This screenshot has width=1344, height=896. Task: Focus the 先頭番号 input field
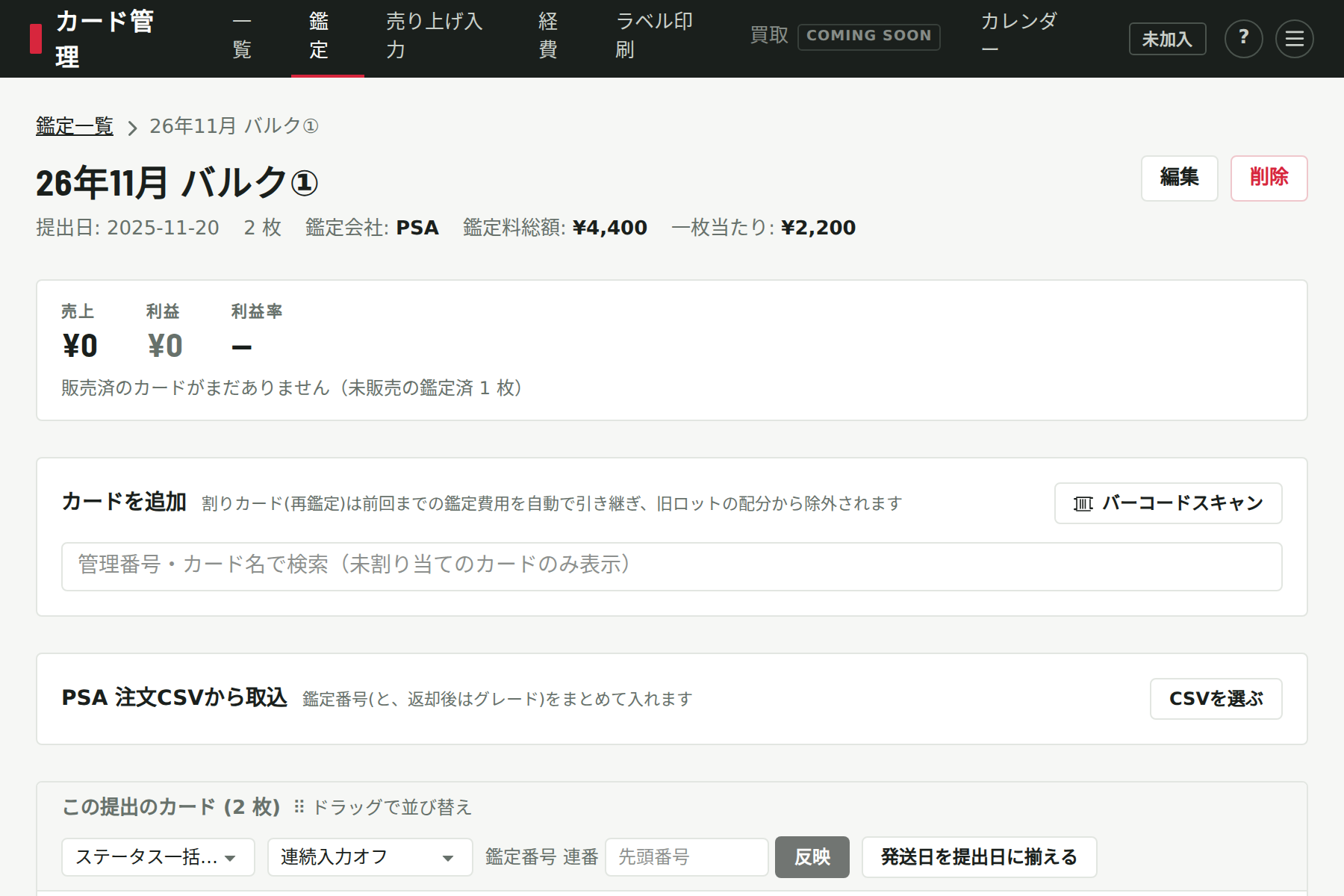(686, 857)
